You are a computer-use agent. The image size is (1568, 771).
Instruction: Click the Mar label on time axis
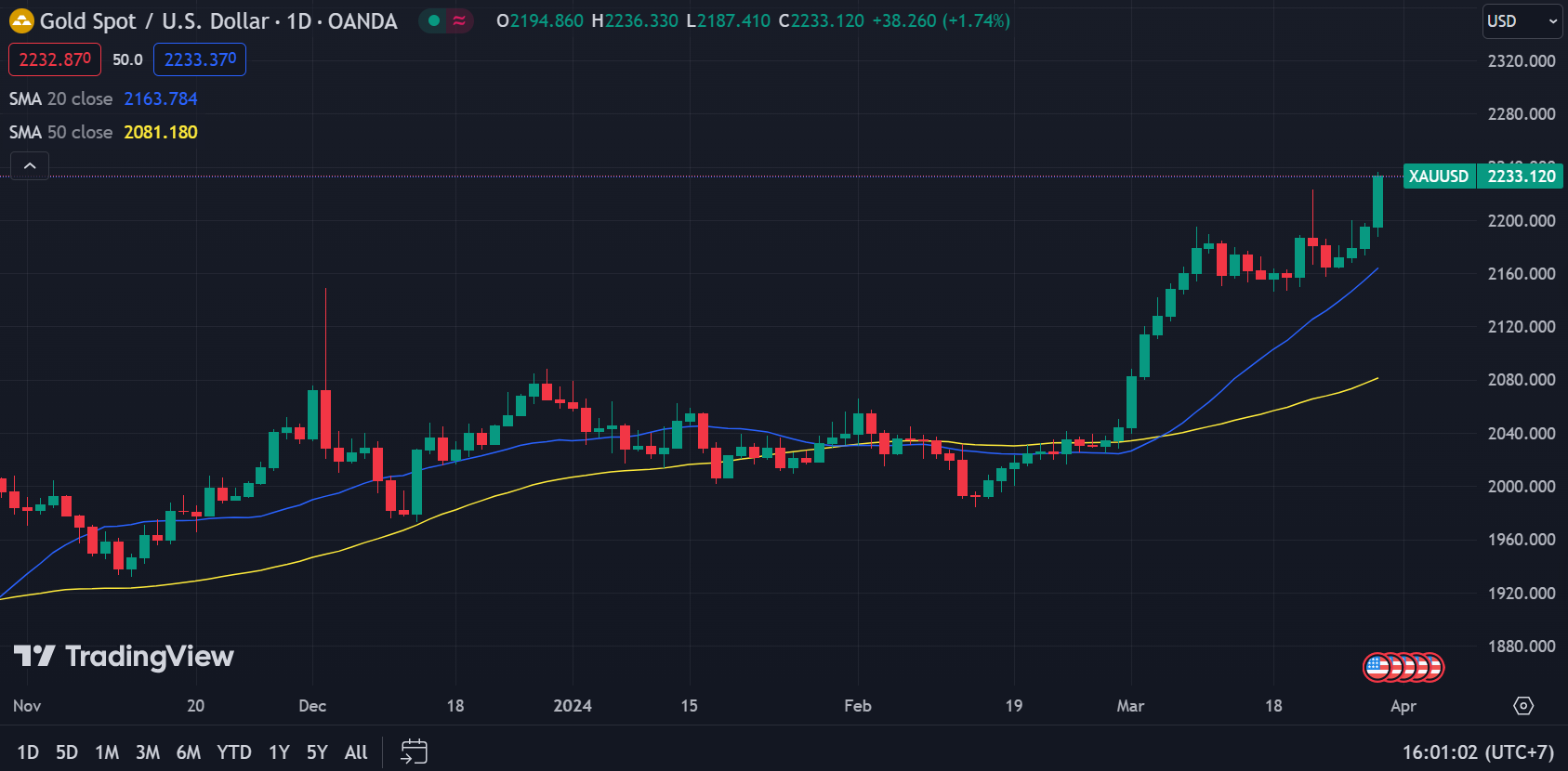pos(1130,706)
